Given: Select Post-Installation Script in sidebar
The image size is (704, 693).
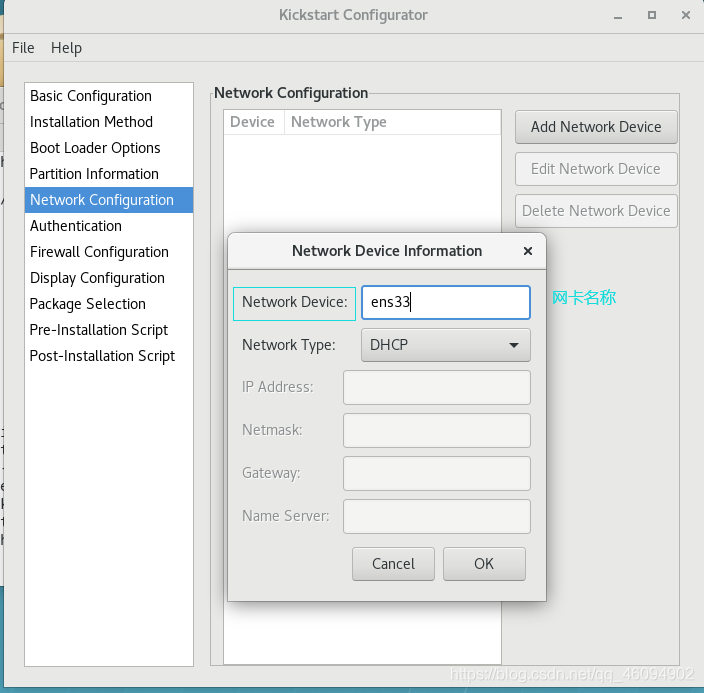Looking at the screenshot, I should (x=109, y=356).
